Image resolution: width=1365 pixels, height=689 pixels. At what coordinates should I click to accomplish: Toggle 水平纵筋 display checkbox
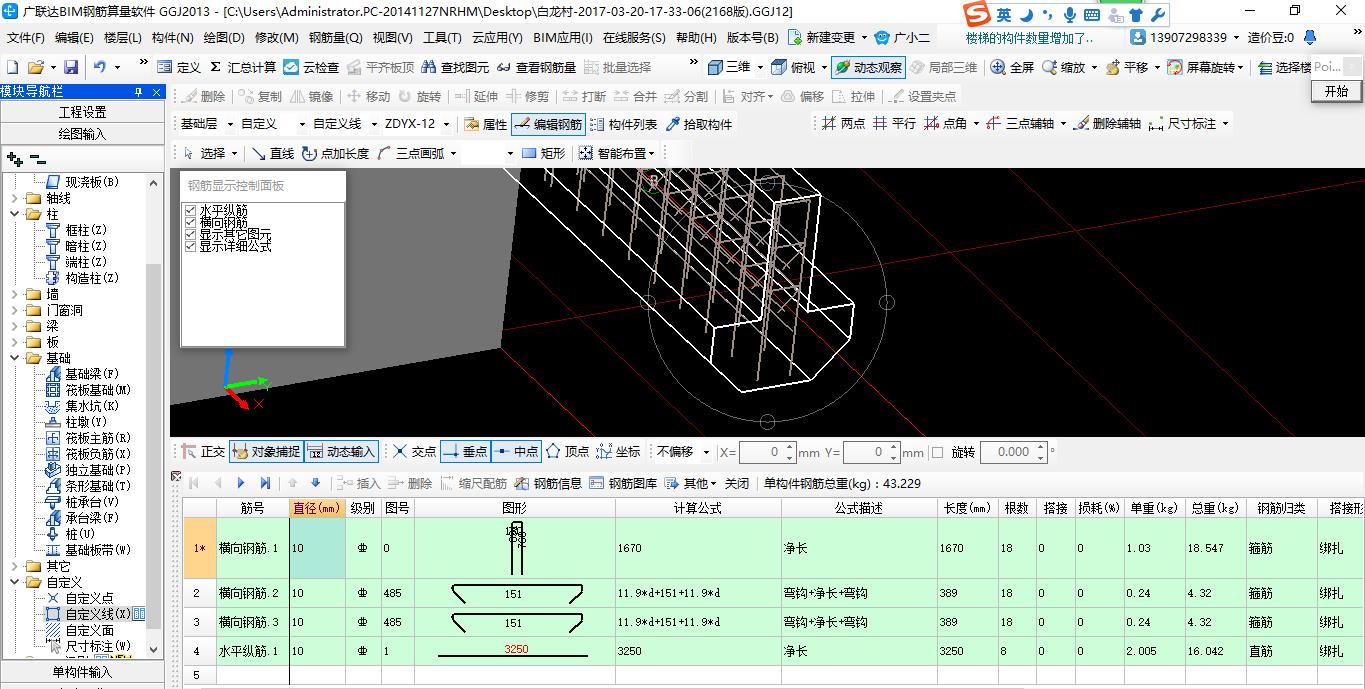pyautogui.click(x=190, y=210)
